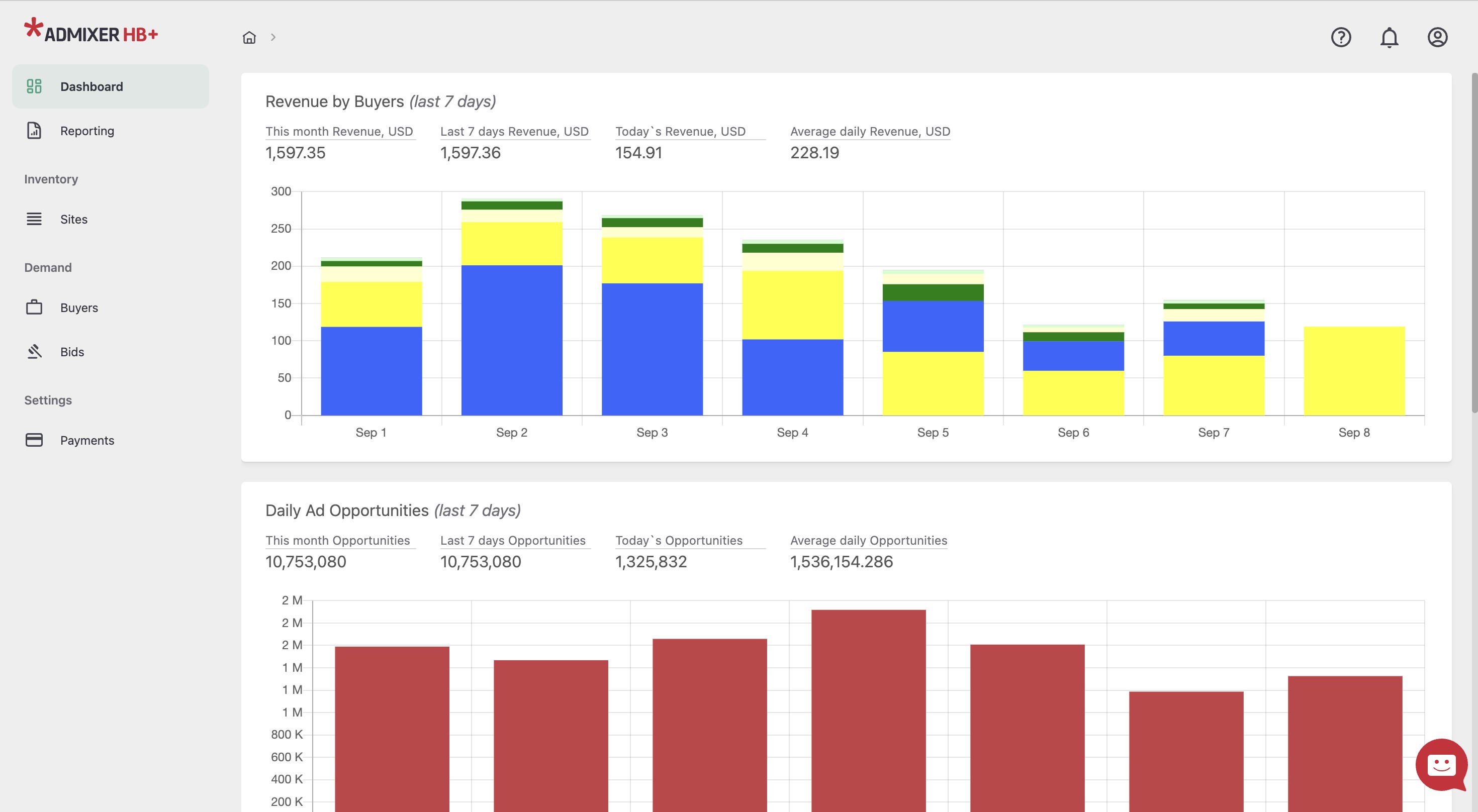Click blue segment of Sep 7 bar
Image resolution: width=1478 pixels, height=812 pixels.
pyautogui.click(x=1214, y=339)
